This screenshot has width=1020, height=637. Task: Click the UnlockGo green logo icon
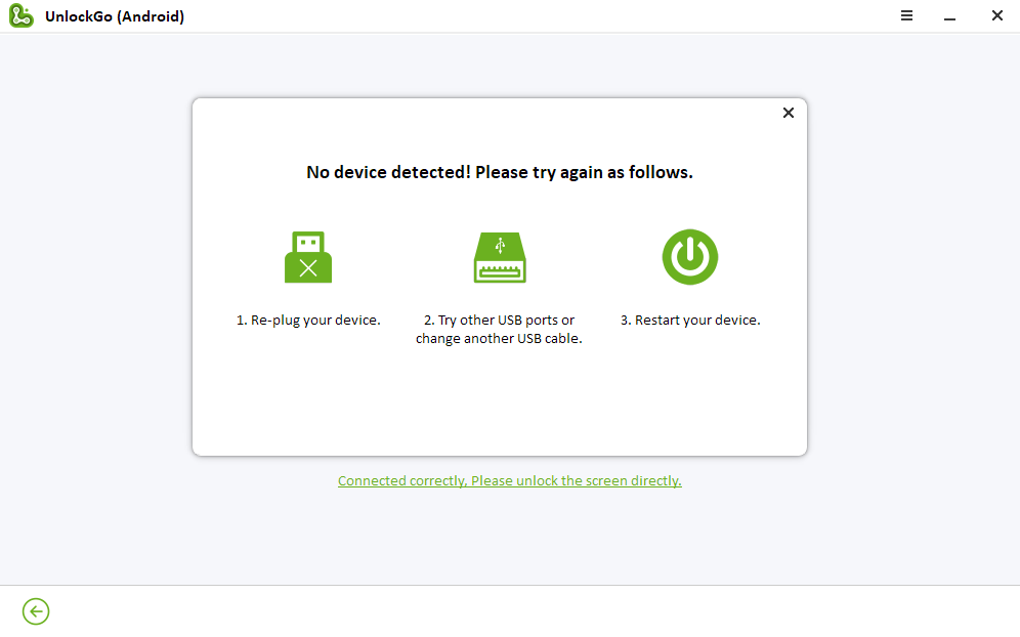(21, 16)
